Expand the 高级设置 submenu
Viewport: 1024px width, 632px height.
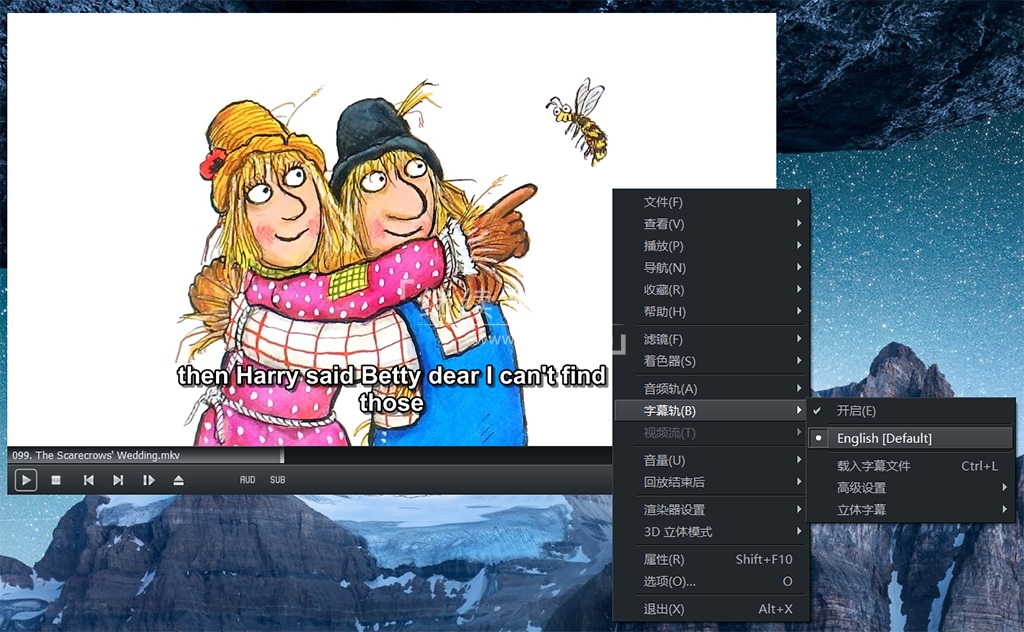(862, 488)
